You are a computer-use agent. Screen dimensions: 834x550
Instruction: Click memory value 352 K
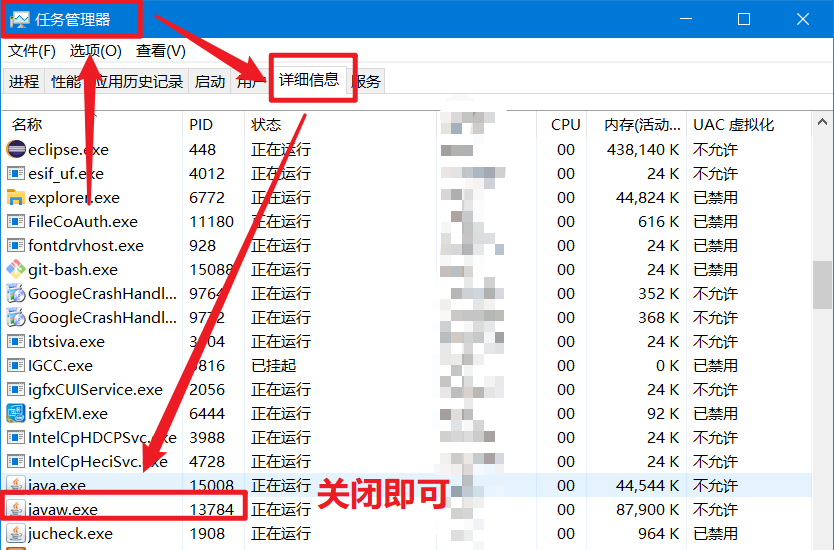pos(659,293)
